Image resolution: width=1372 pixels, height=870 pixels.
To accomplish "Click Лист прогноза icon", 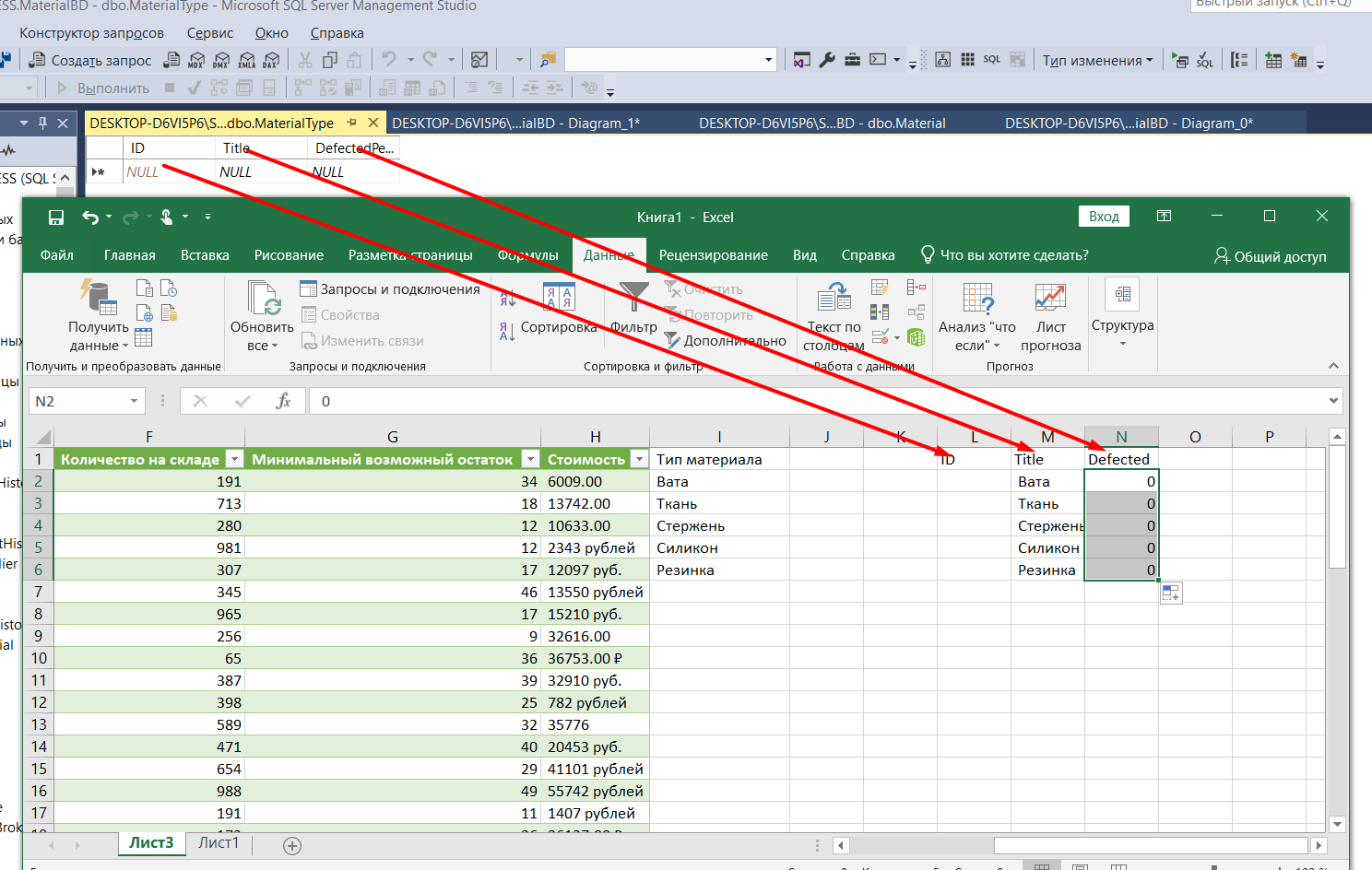I will pyautogui.click(x=1050, y=297).
